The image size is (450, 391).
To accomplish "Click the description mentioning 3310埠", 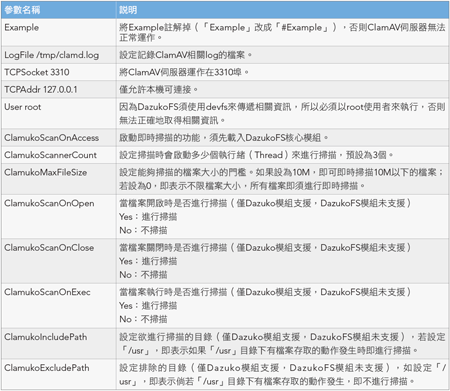I will (x=184, y=72).
